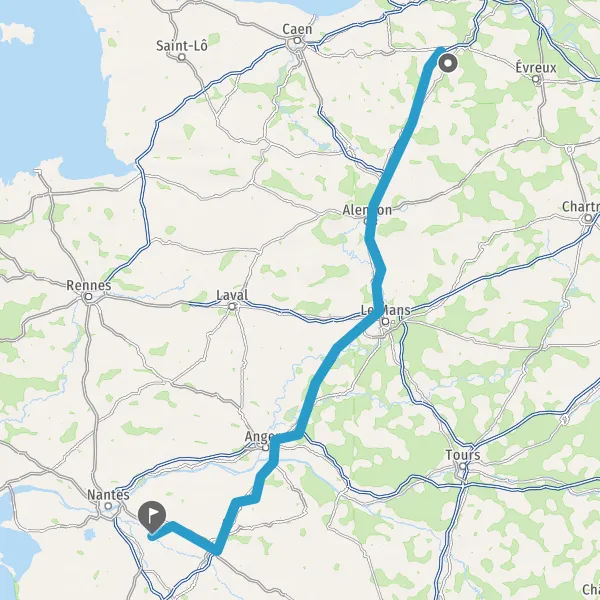The width and height of the screenshot is (600, 600).
Task: Click the Rennes city marker dot
Action: (x=89, y=297)
